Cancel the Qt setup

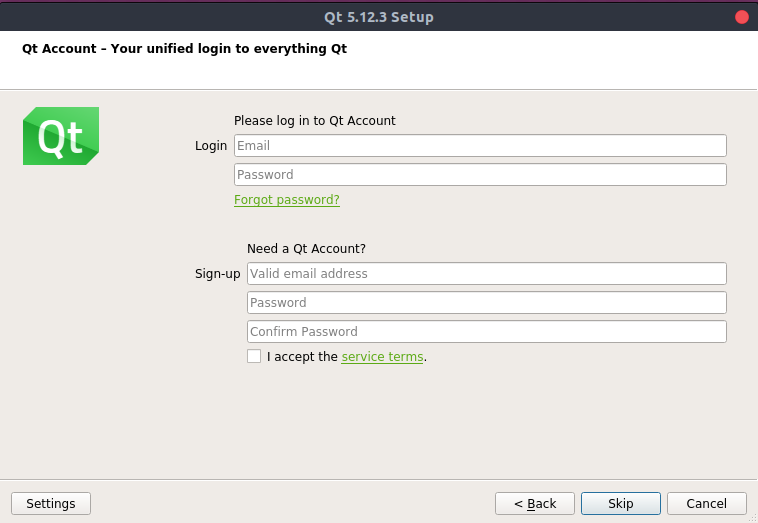707,504
